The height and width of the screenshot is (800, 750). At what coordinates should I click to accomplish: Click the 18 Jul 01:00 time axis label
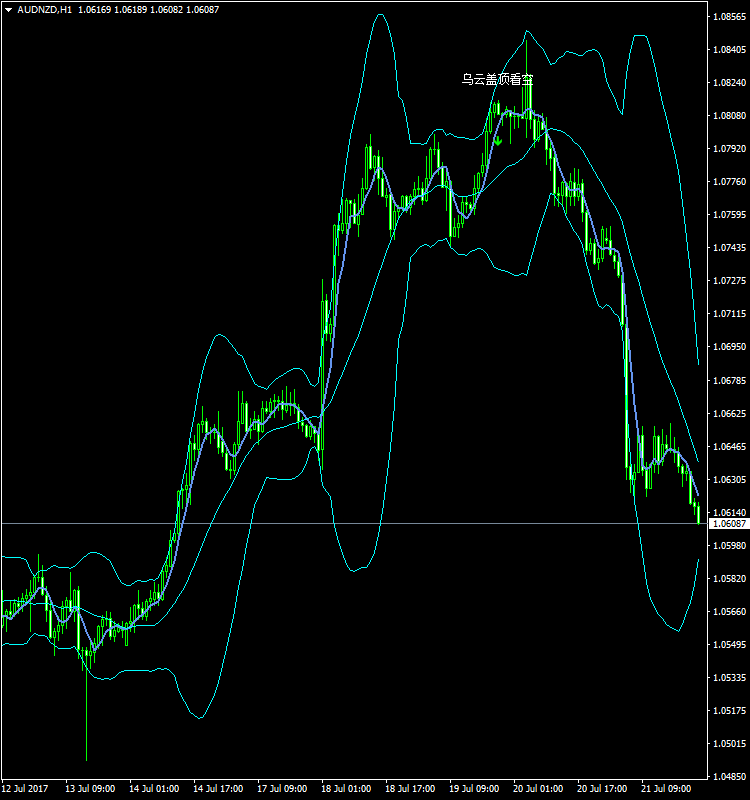(x=346, y=789)
